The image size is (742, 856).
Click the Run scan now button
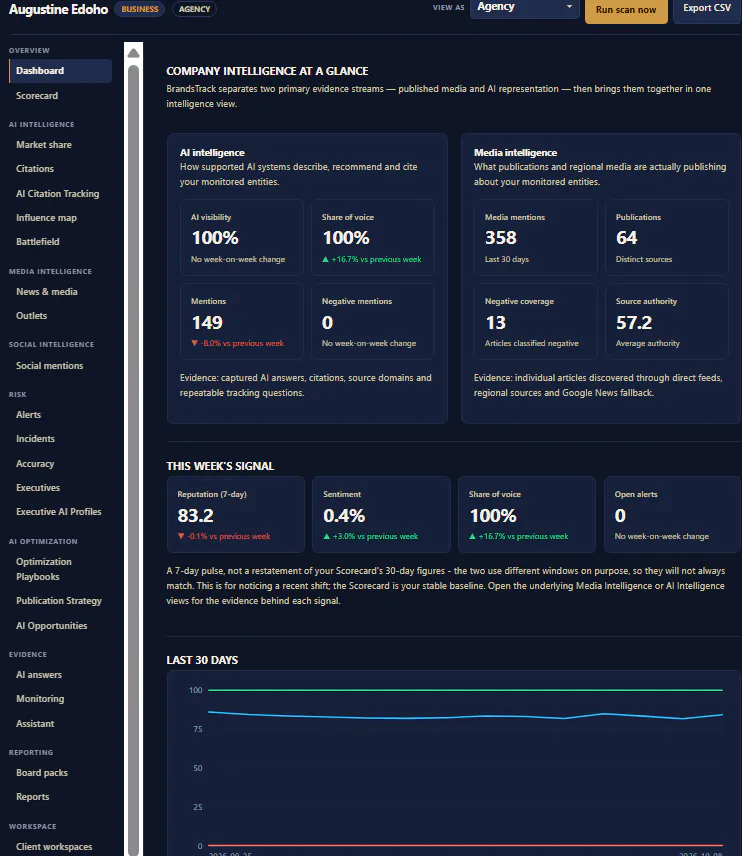click(x=626, y=10)
